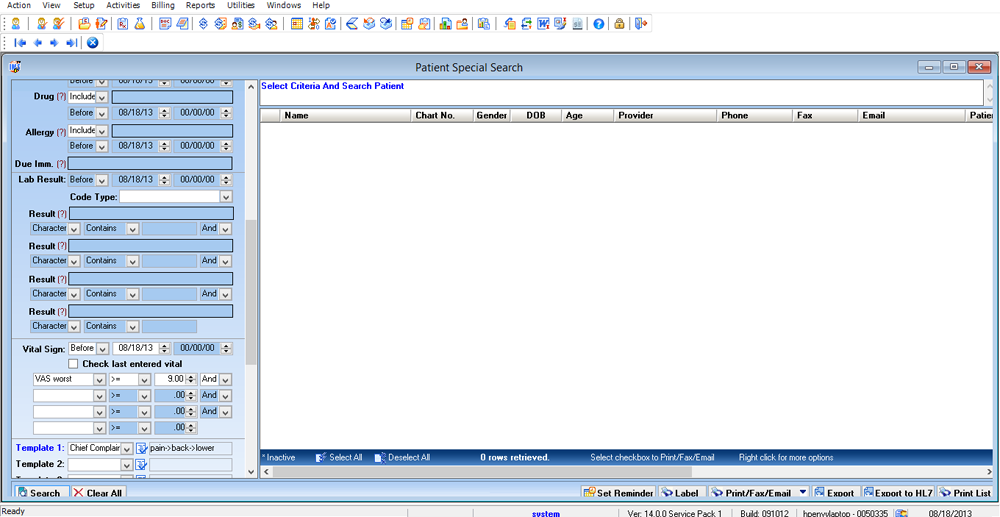Open the Billing menu

pyautogui.click(x=163, y=5)
